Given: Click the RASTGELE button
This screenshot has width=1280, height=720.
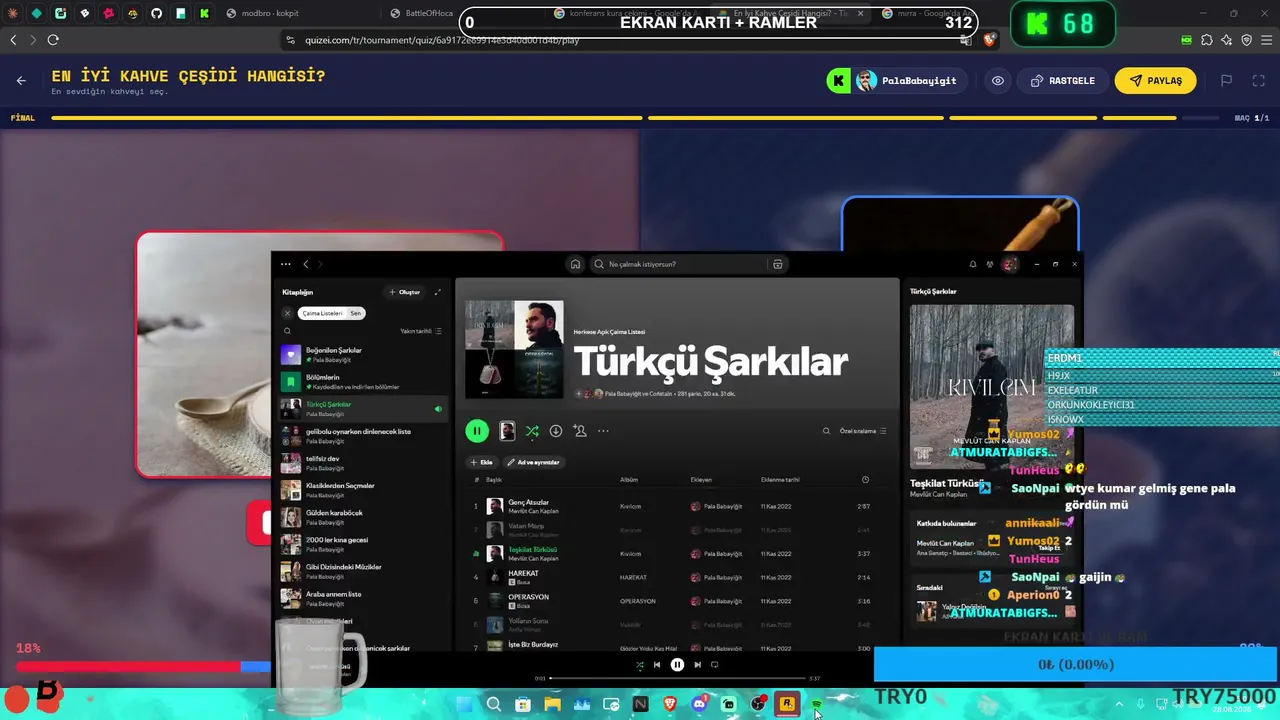Looking at the screenshot, I should [x=1062, y=81].
